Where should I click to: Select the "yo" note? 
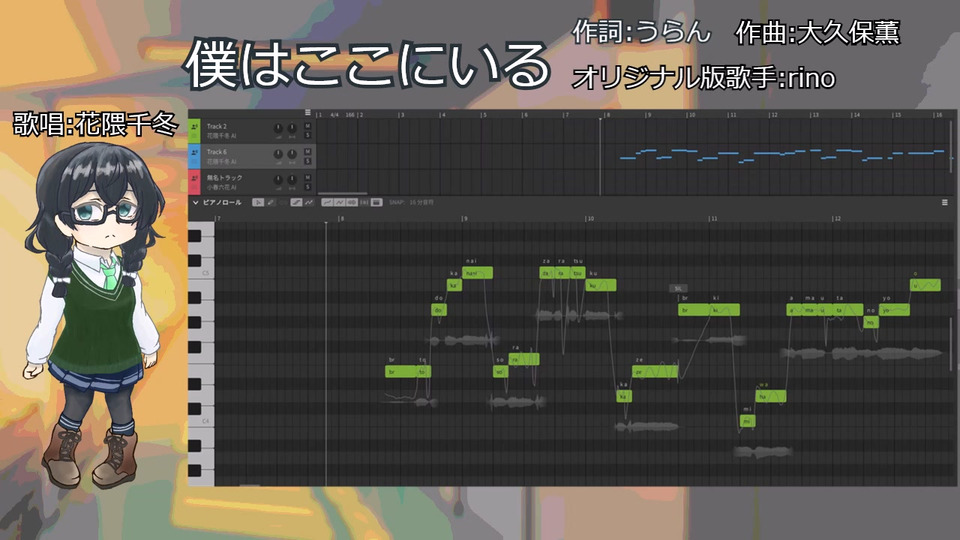coord(894,310)
